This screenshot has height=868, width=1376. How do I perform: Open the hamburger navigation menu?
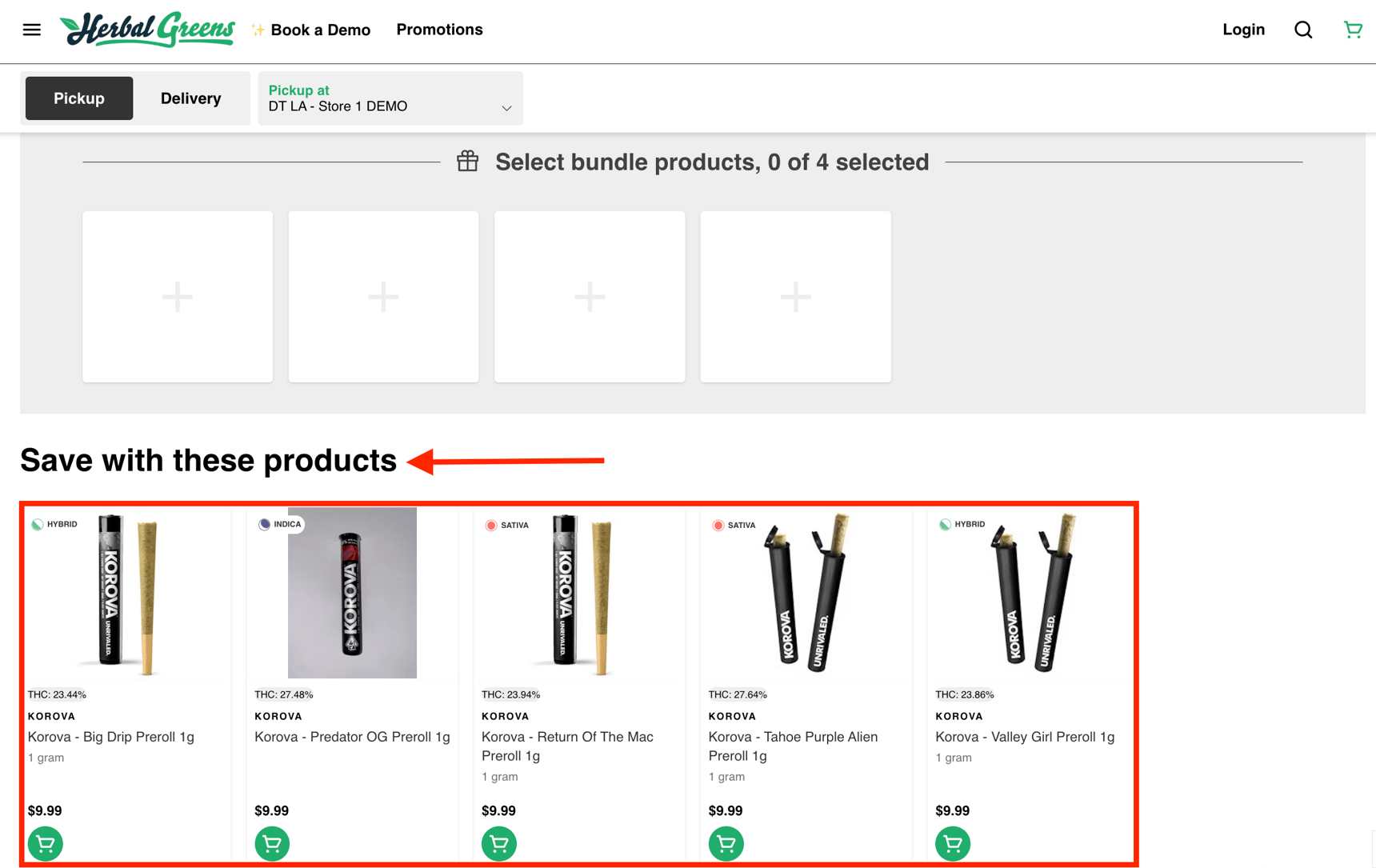coord(31,30)
